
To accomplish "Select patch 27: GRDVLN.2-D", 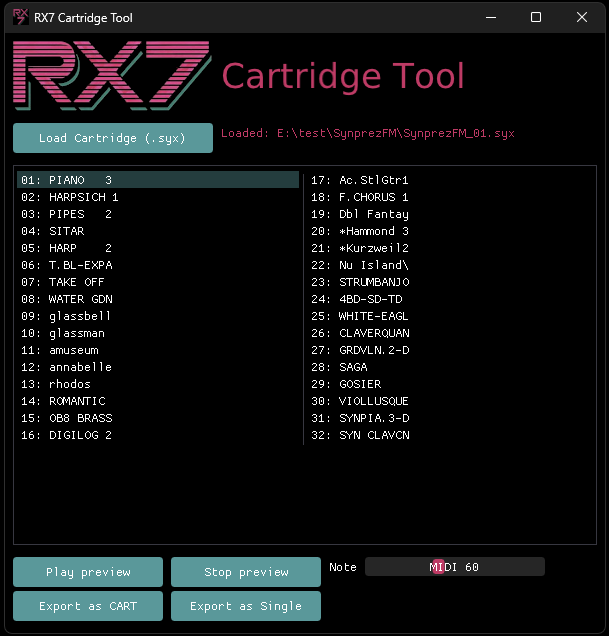I will [450, 350].
